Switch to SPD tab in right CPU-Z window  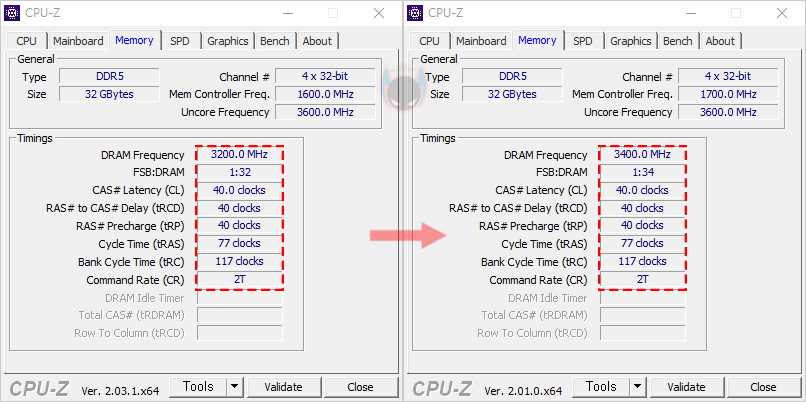click(x=583, y=41)
